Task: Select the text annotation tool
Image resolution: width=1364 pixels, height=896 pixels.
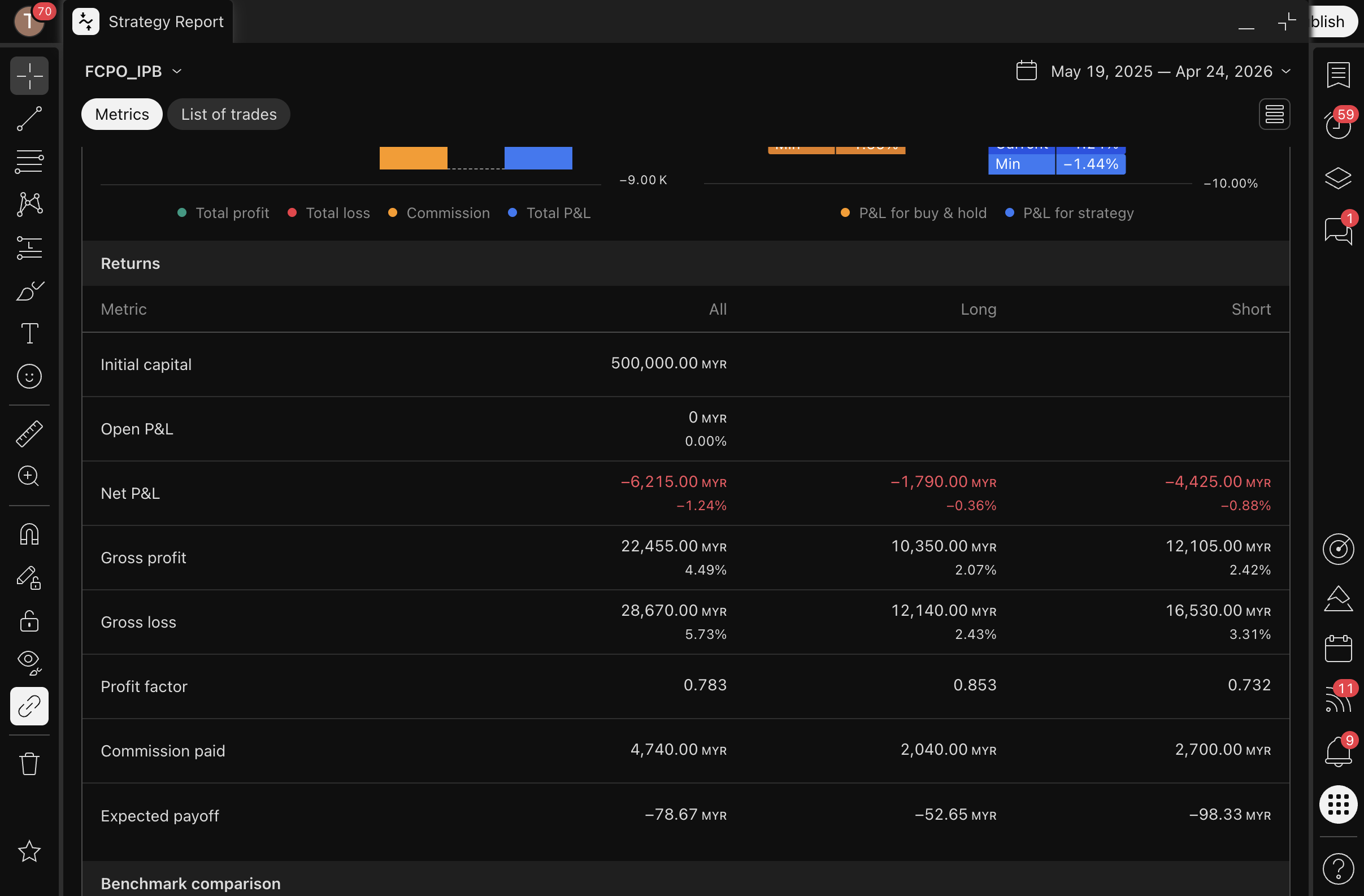Action: pyautogui.click(x=29, y=333)
